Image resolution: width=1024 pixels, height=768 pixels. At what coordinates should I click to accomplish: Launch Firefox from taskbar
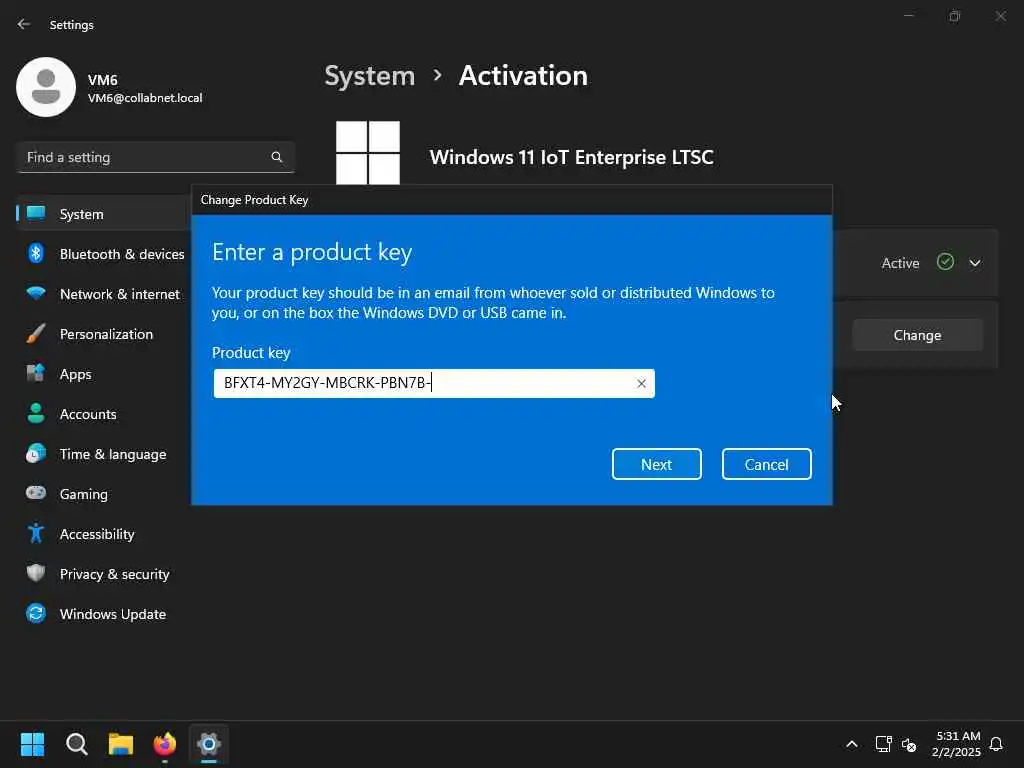(165, 744)
